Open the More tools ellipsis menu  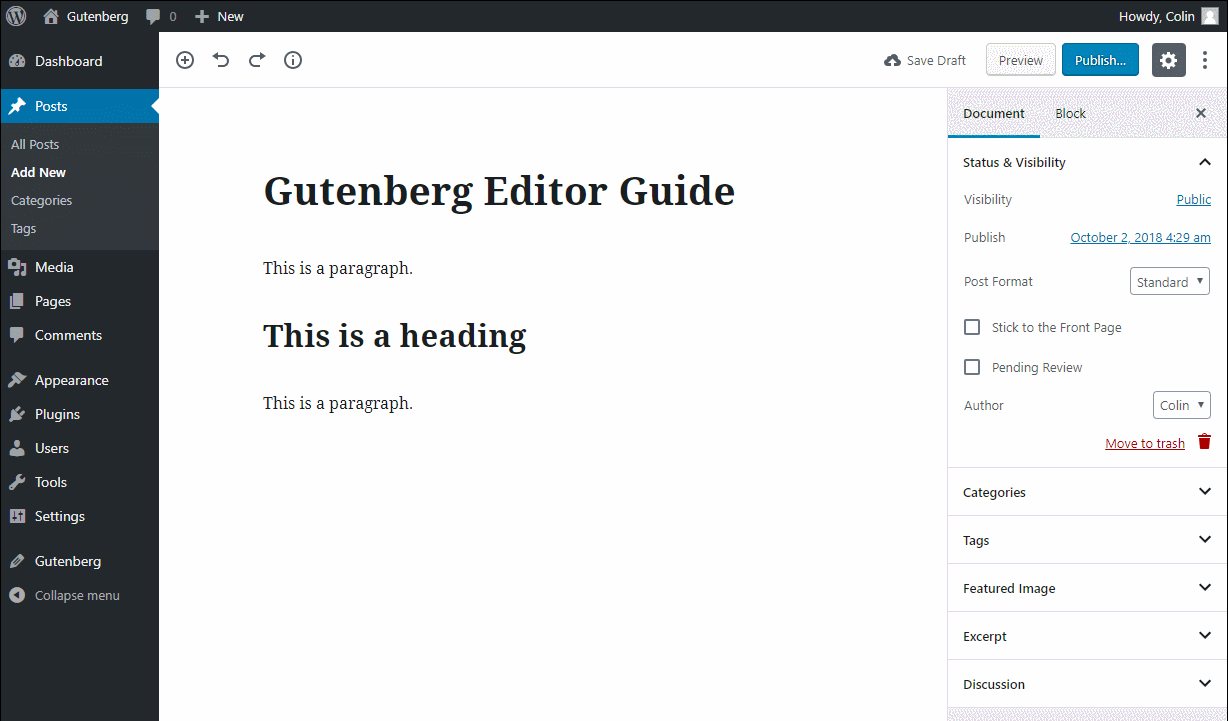[x=1205, y=60]
